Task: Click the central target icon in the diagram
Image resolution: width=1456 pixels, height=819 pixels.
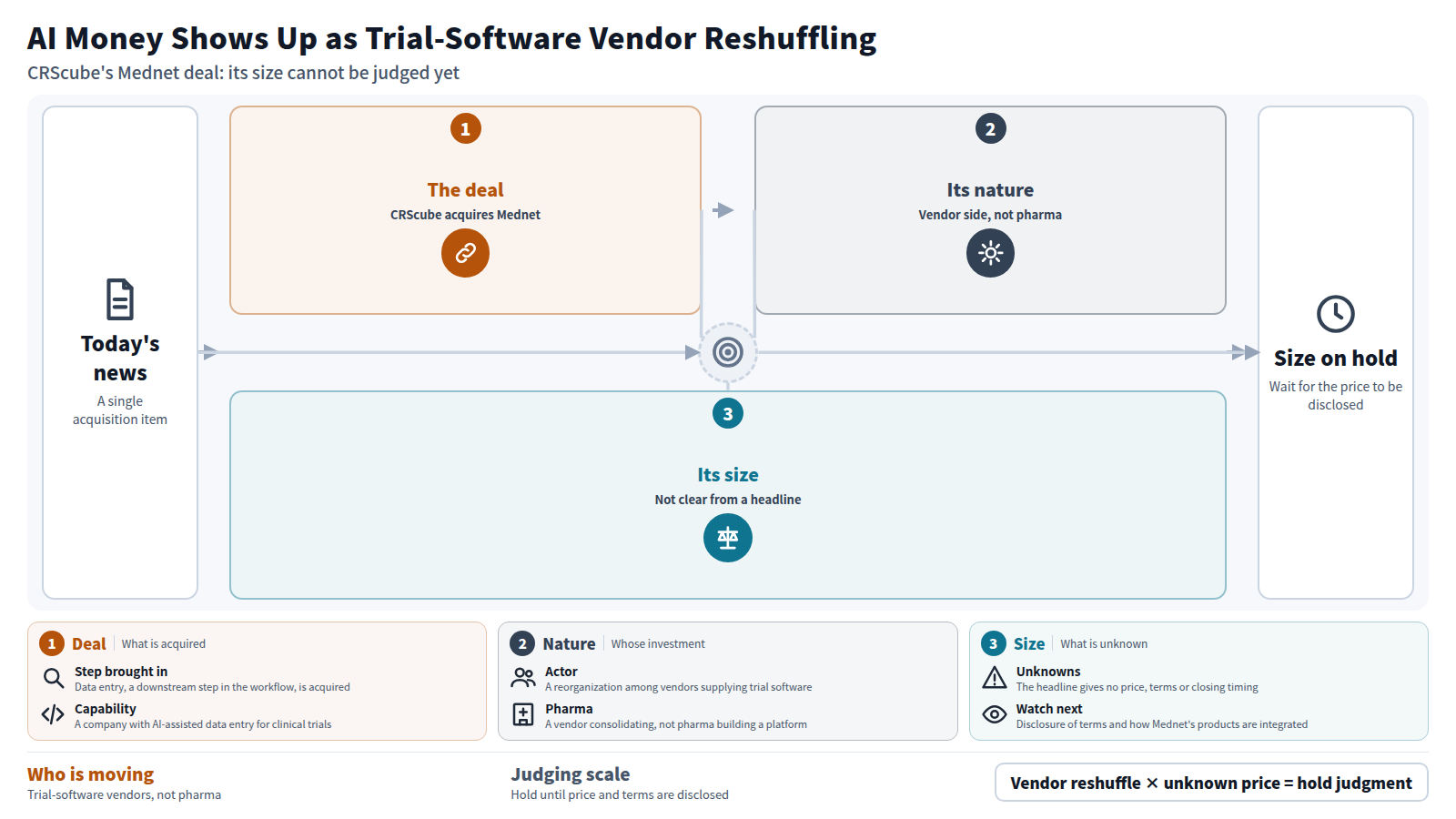Action: (728, 352)
